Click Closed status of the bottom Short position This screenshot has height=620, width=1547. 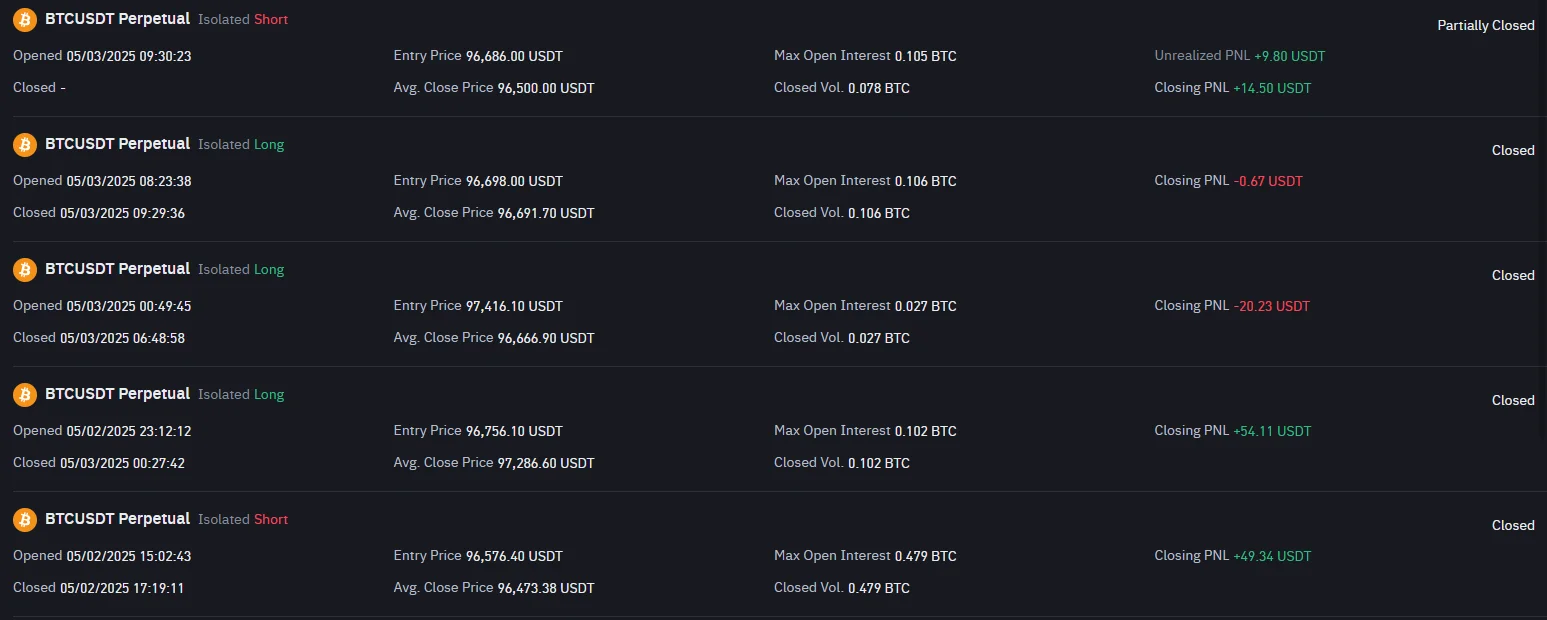point(1512,526)
